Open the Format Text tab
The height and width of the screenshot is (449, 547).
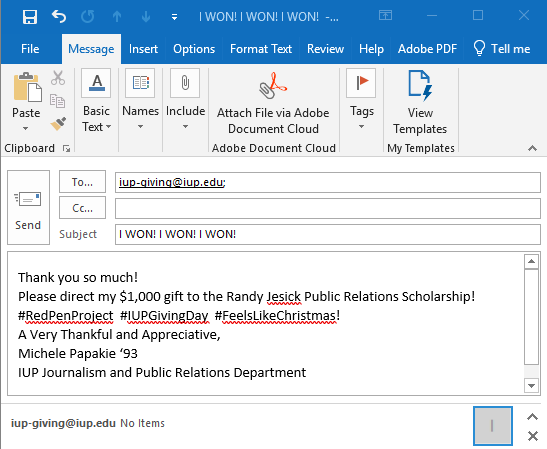pos(261,49)
